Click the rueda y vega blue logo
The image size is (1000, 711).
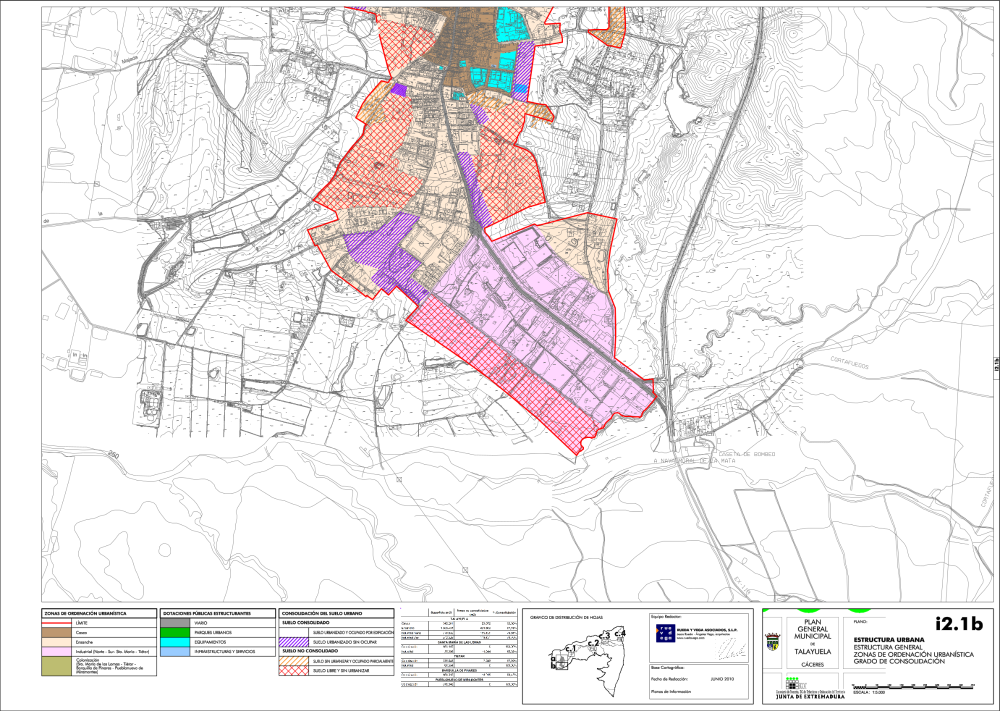(666, 631)
